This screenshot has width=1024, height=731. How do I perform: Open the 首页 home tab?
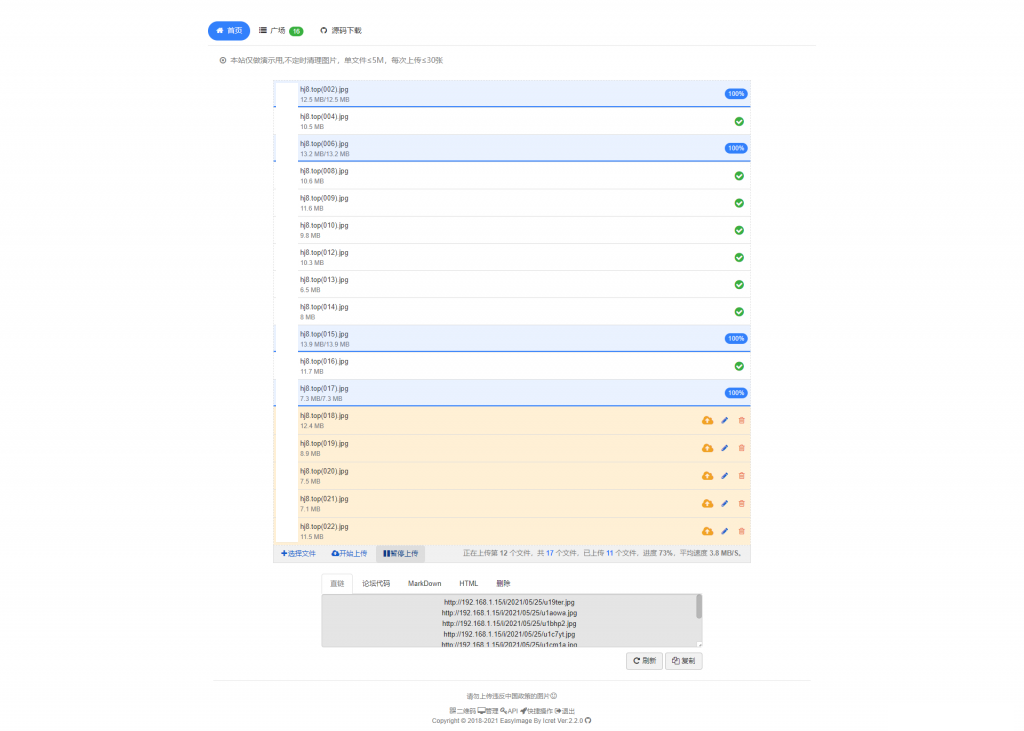pyautogui.click(x=229, y=31)
